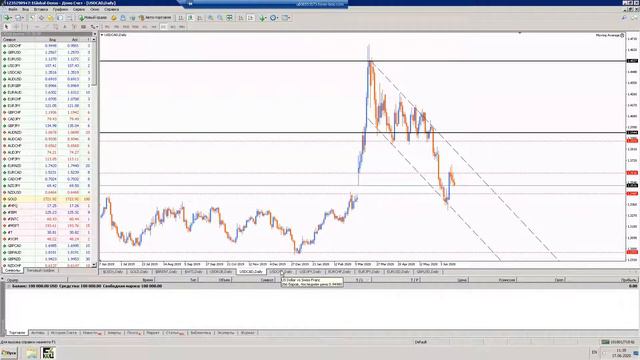
Task: Switch chart to bar chart type
Action: point(181,18)
